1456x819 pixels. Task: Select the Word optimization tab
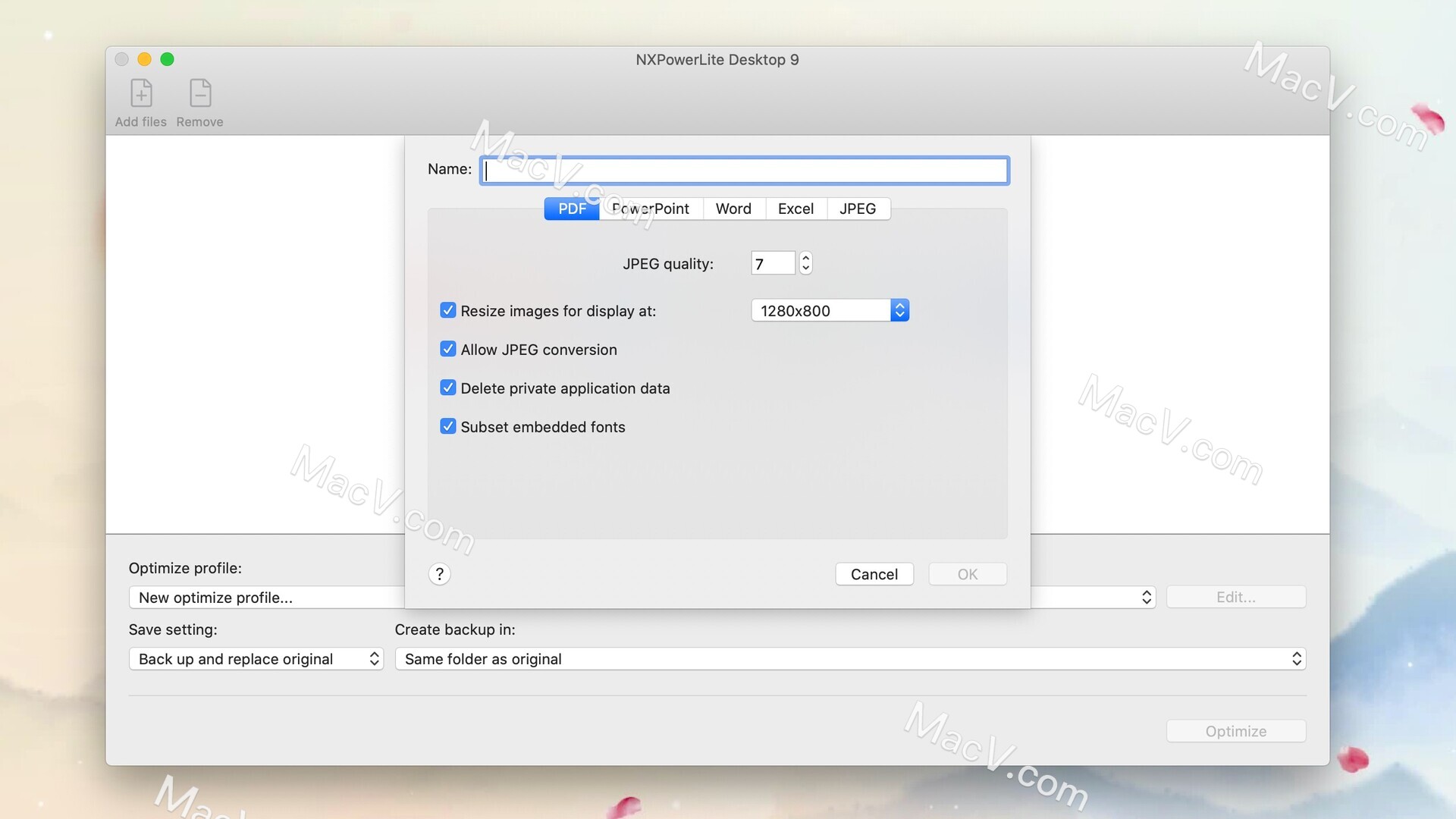(x=733, y=208)
